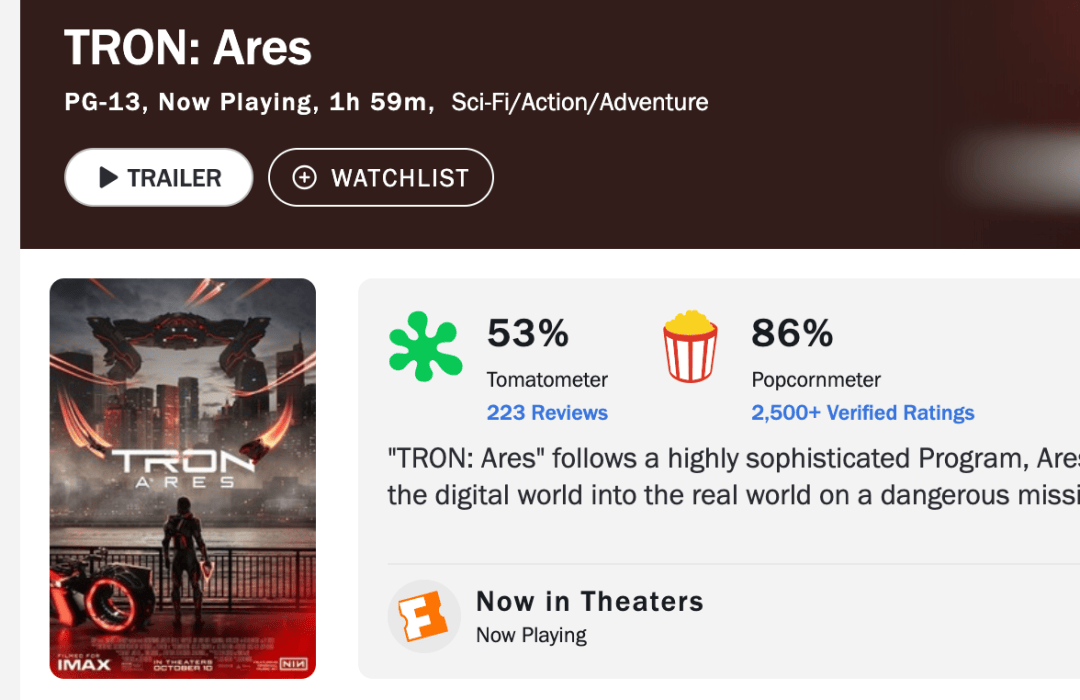Click the TRON: Ares movie poster

183,478
